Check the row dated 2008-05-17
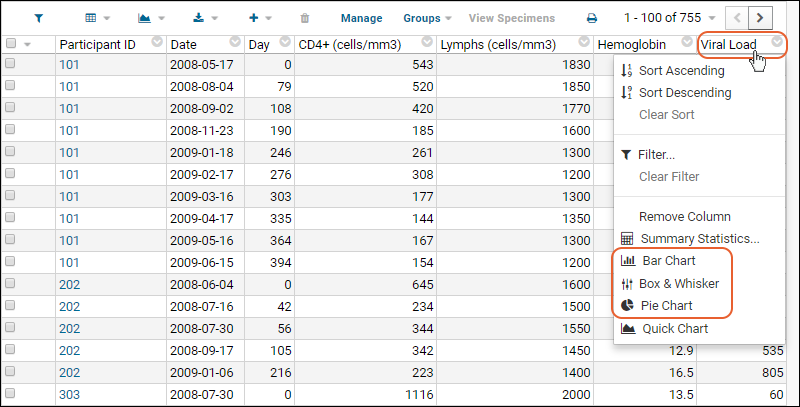This screenshot has height=407, width=800. 10,64
